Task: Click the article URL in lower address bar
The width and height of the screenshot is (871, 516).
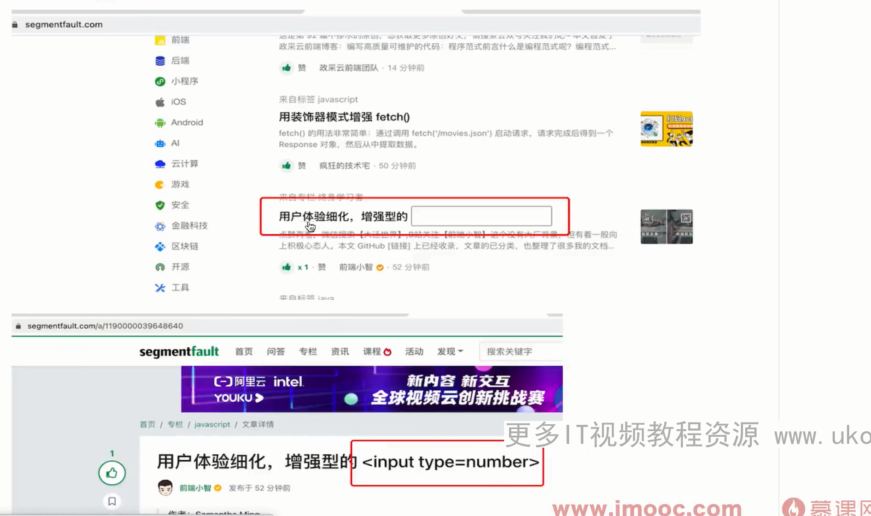Action: coord(105,326)
